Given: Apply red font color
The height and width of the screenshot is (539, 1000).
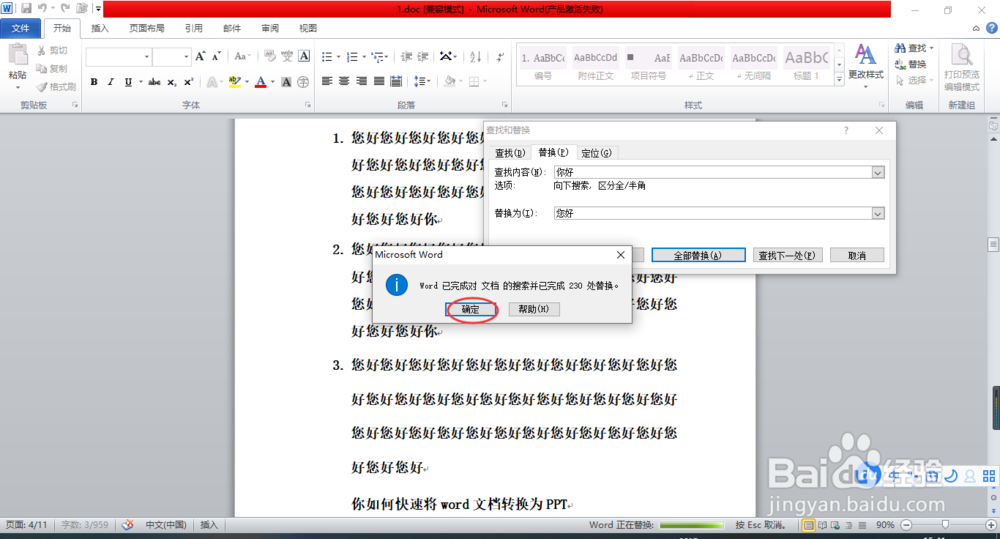Looking at the screenshot, I should click(260, 82).
